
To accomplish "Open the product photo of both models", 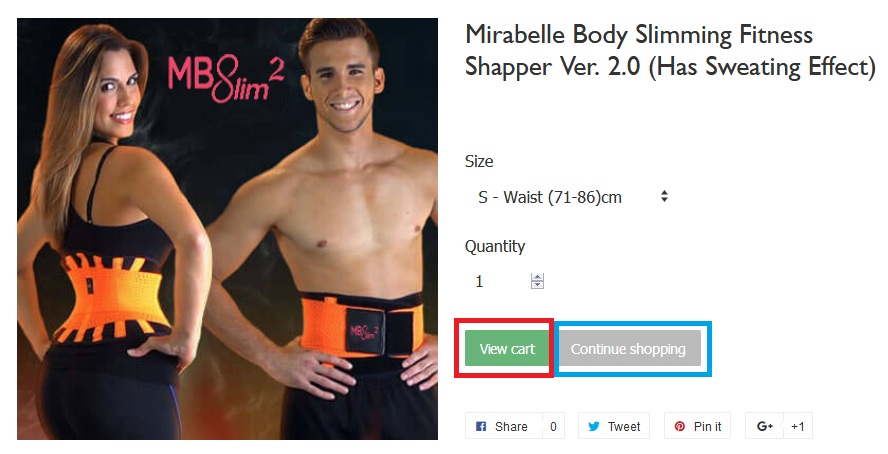I will [227, 229].
